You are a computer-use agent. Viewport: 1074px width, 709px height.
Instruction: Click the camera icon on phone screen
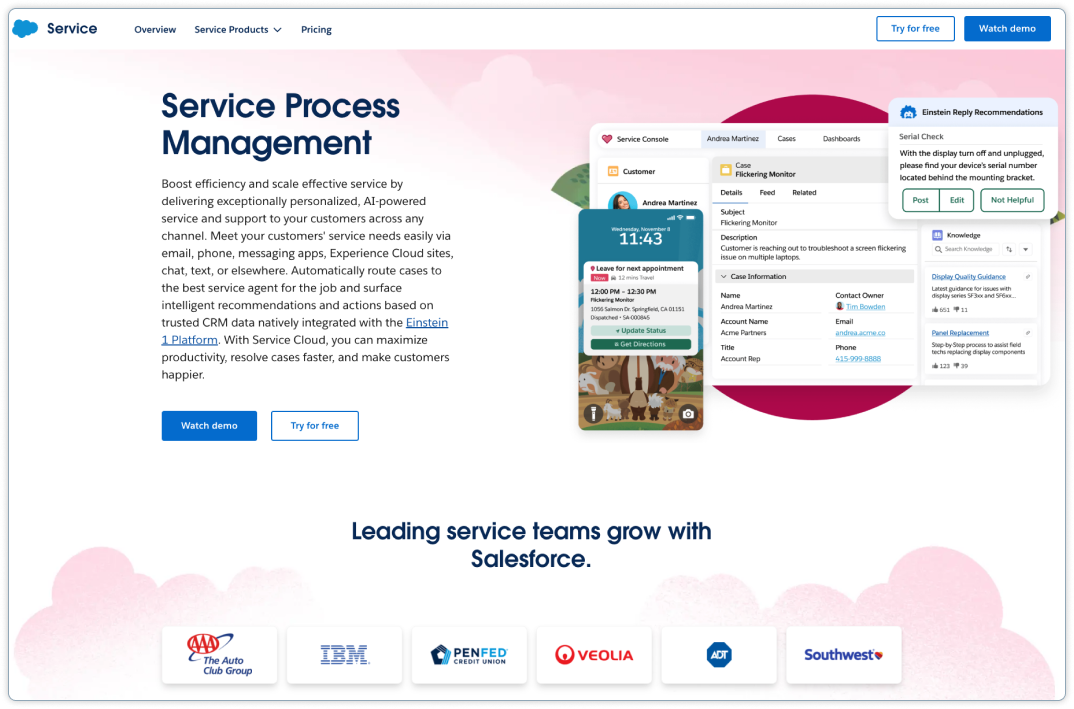click(688, 414)
